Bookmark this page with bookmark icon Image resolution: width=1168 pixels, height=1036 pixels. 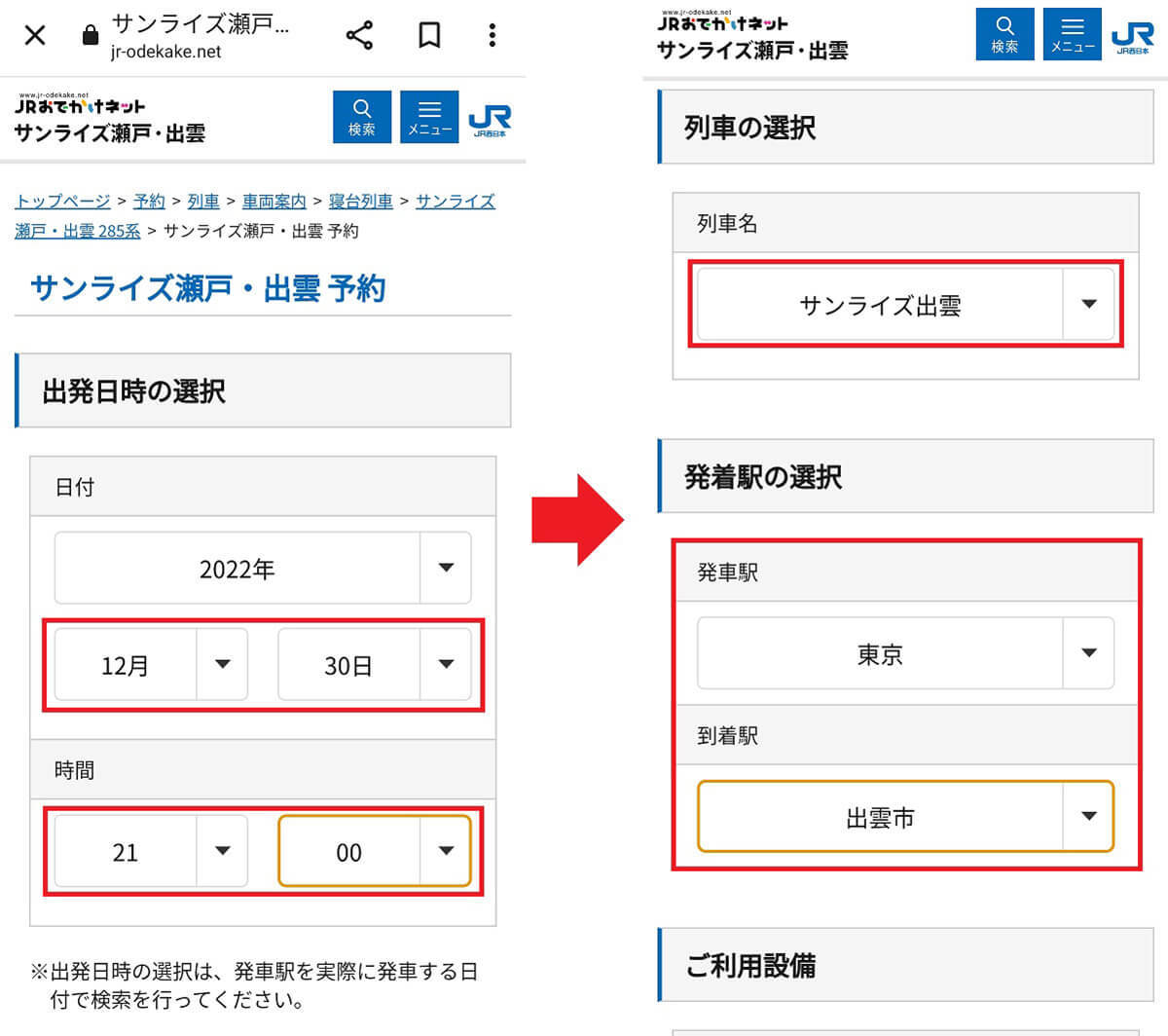pyautogui.click(x=429, y=36)
